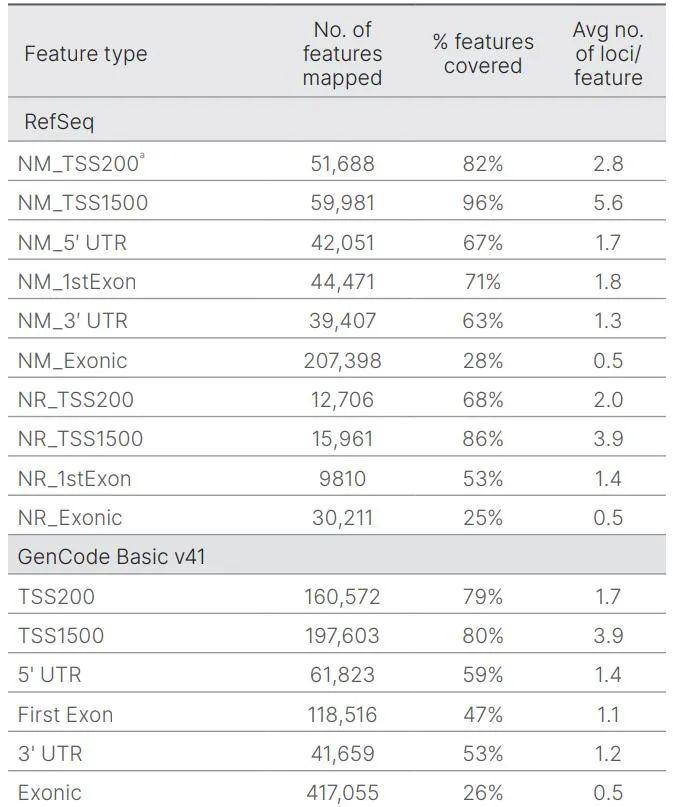Select the NR_TSS200 row label
Screen dimensions: 673x807
76,400
